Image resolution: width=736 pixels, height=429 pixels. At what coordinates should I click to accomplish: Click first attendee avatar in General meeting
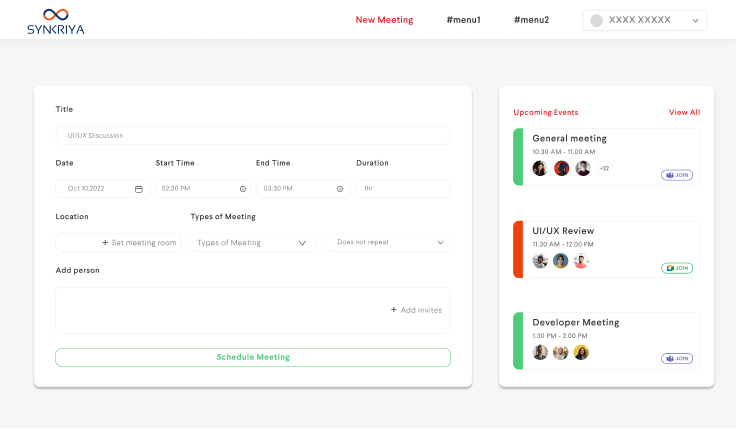[x=540, y=168]
